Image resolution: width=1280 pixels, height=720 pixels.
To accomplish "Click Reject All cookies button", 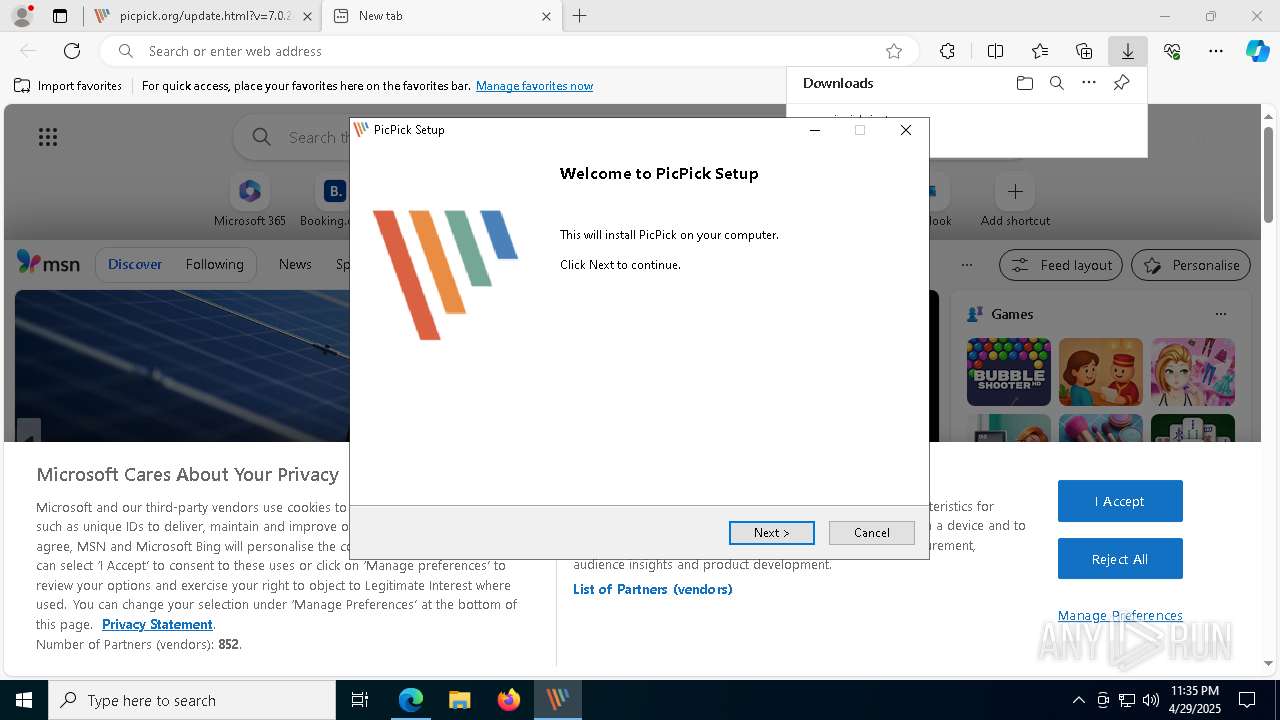I will (x=1120, y=559).
